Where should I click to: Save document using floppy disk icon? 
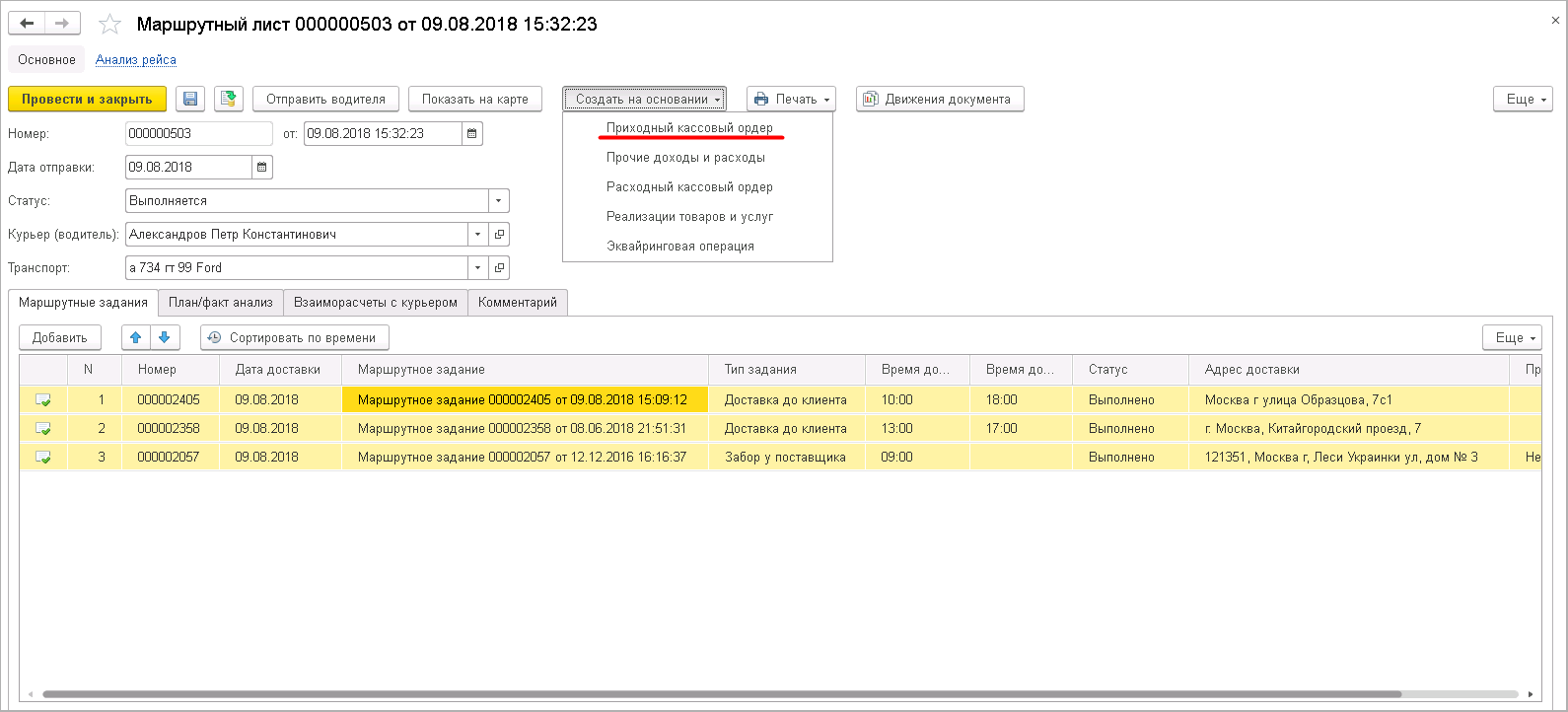pyautogui.click(x=190, y=99)
